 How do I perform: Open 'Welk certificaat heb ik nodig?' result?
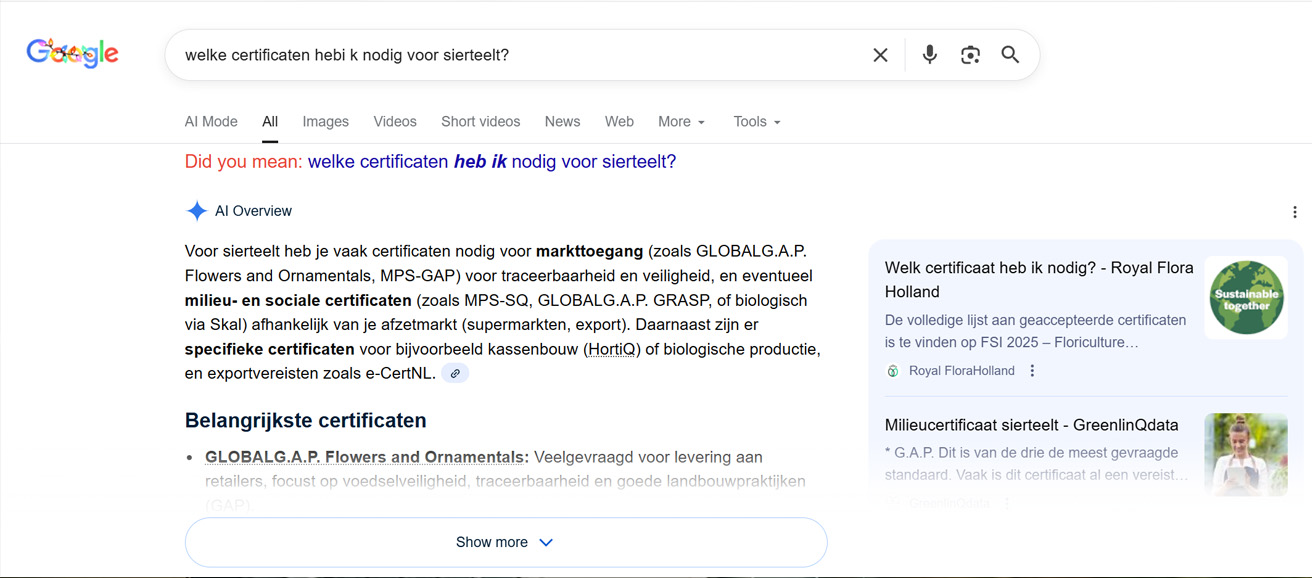1038,279
